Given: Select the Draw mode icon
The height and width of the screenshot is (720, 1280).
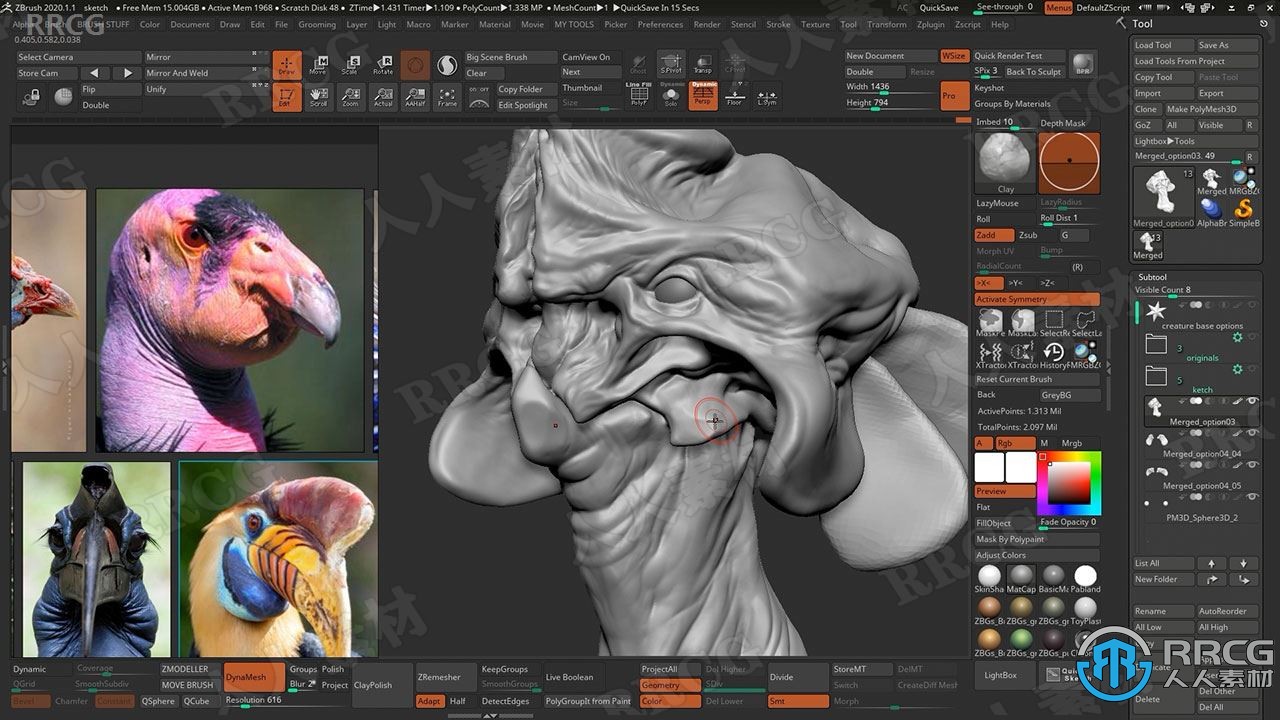Looking at the screenshot, I should [x=287, y=65].
